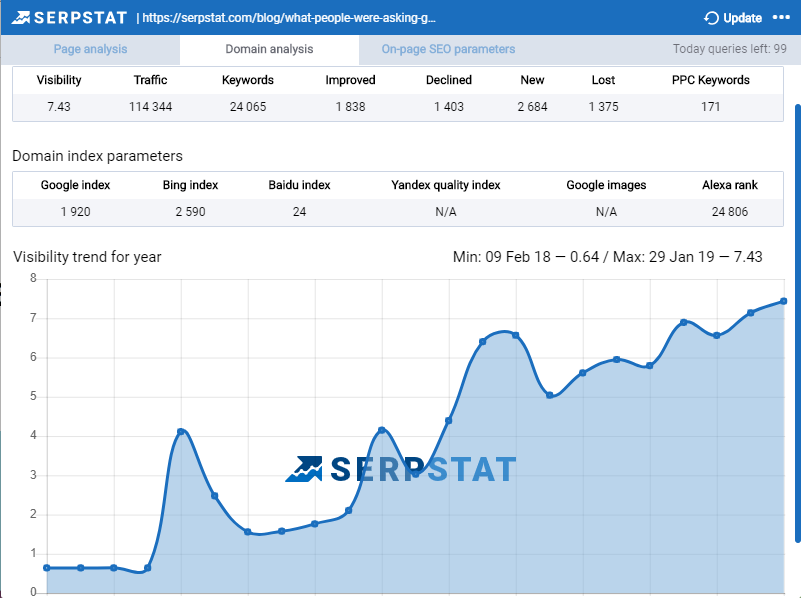Click the vertical scrollbar on the right edge
This screenshot has width=801, height=598.
[x=798, y=324]
